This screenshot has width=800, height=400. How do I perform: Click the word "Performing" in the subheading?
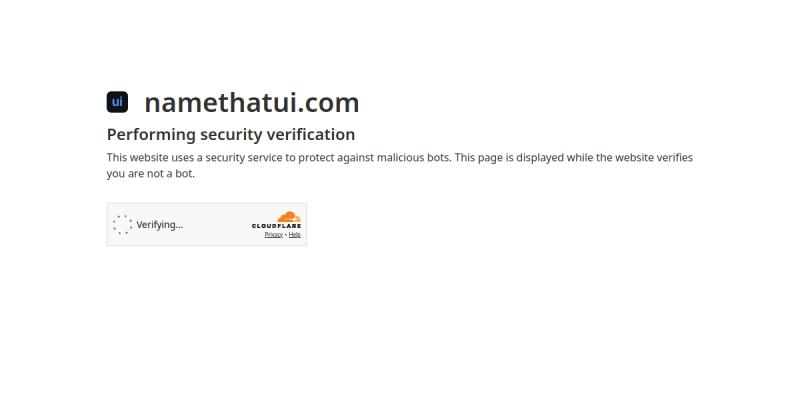(152, 135)
